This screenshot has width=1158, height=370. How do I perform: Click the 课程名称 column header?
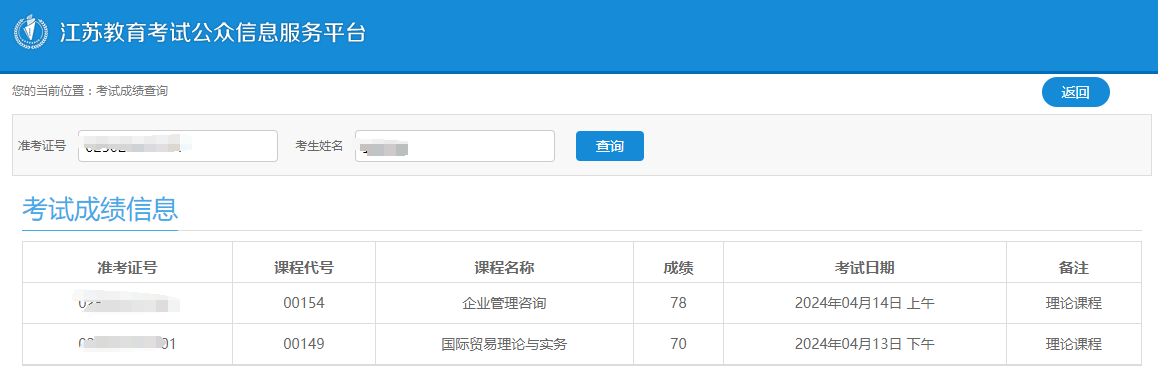[504, 267]
